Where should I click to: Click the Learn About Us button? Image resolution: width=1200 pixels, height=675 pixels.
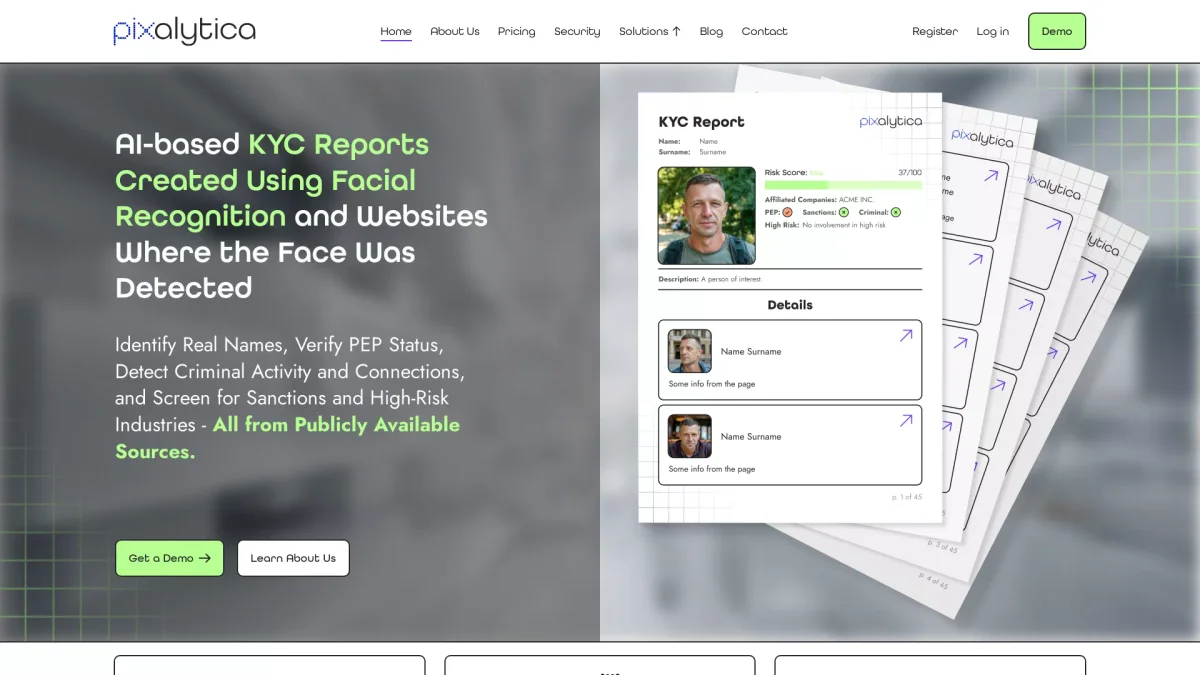[293, 558]
